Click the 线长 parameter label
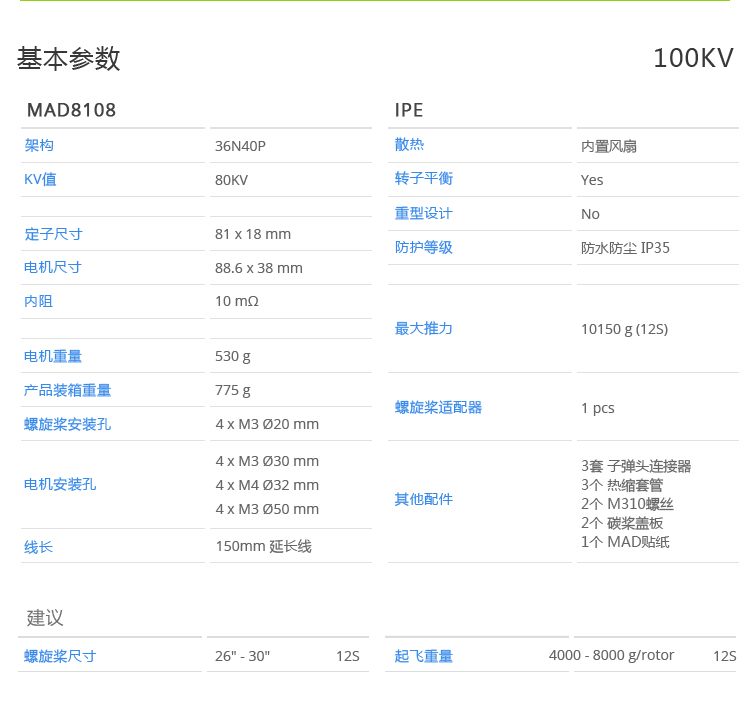This screenshot has height=726, width=750. coord(39,547)
